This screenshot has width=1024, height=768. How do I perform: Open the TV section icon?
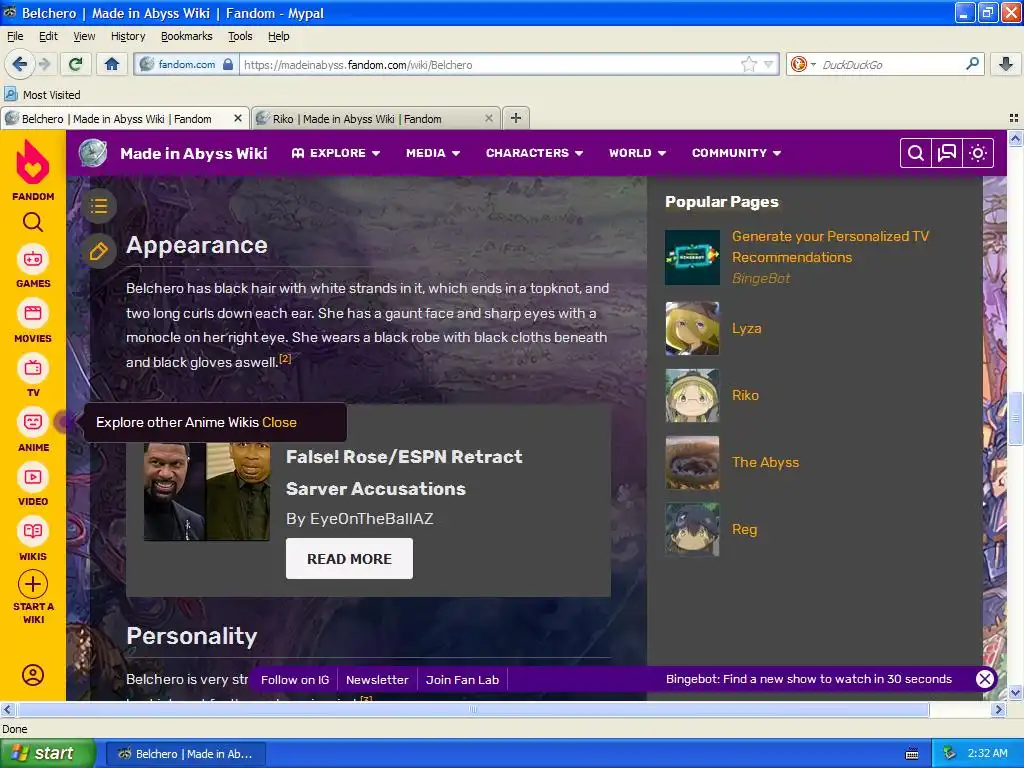pyautogui.click(x=33, y=368)
